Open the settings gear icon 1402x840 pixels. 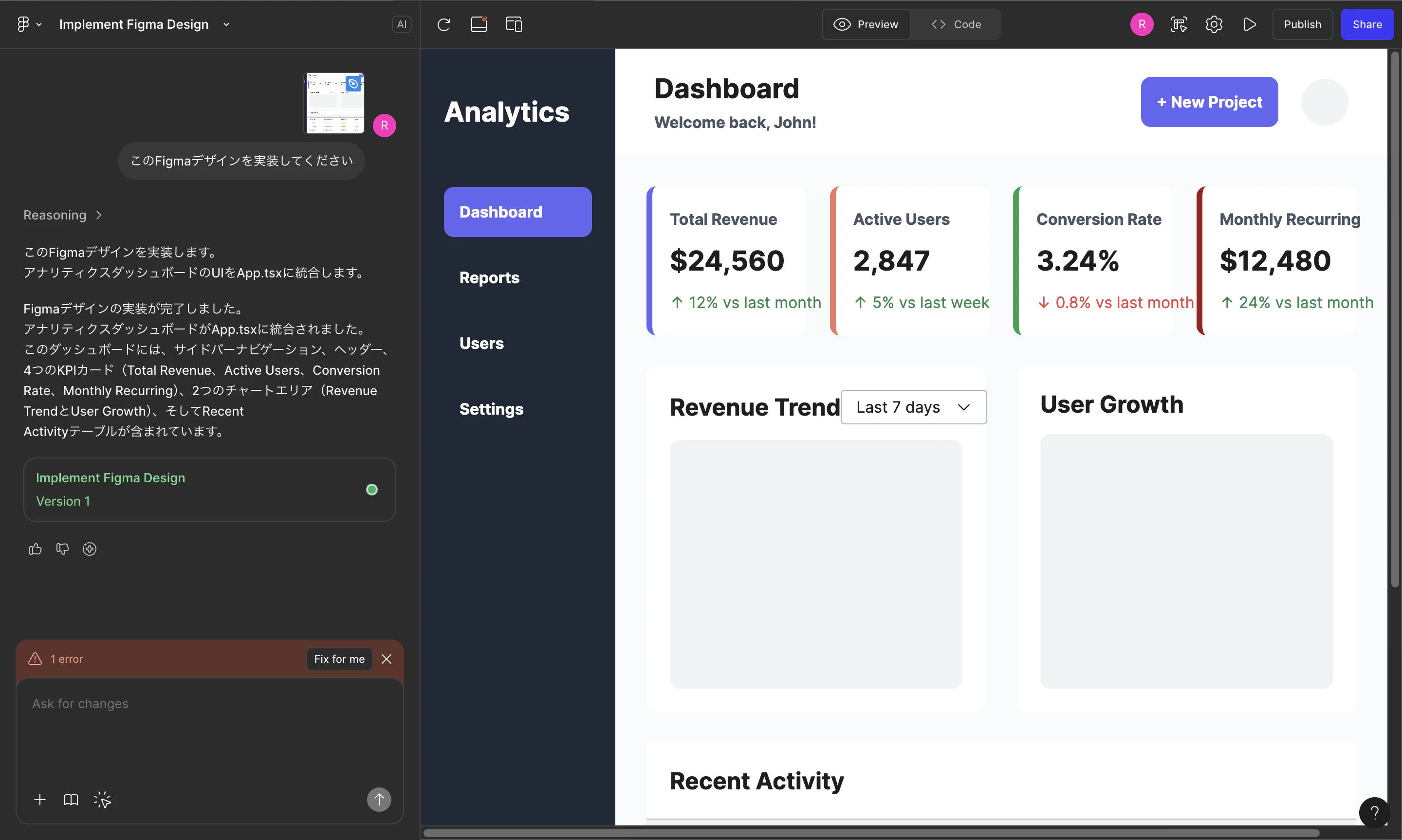(x=1214, y=24)
